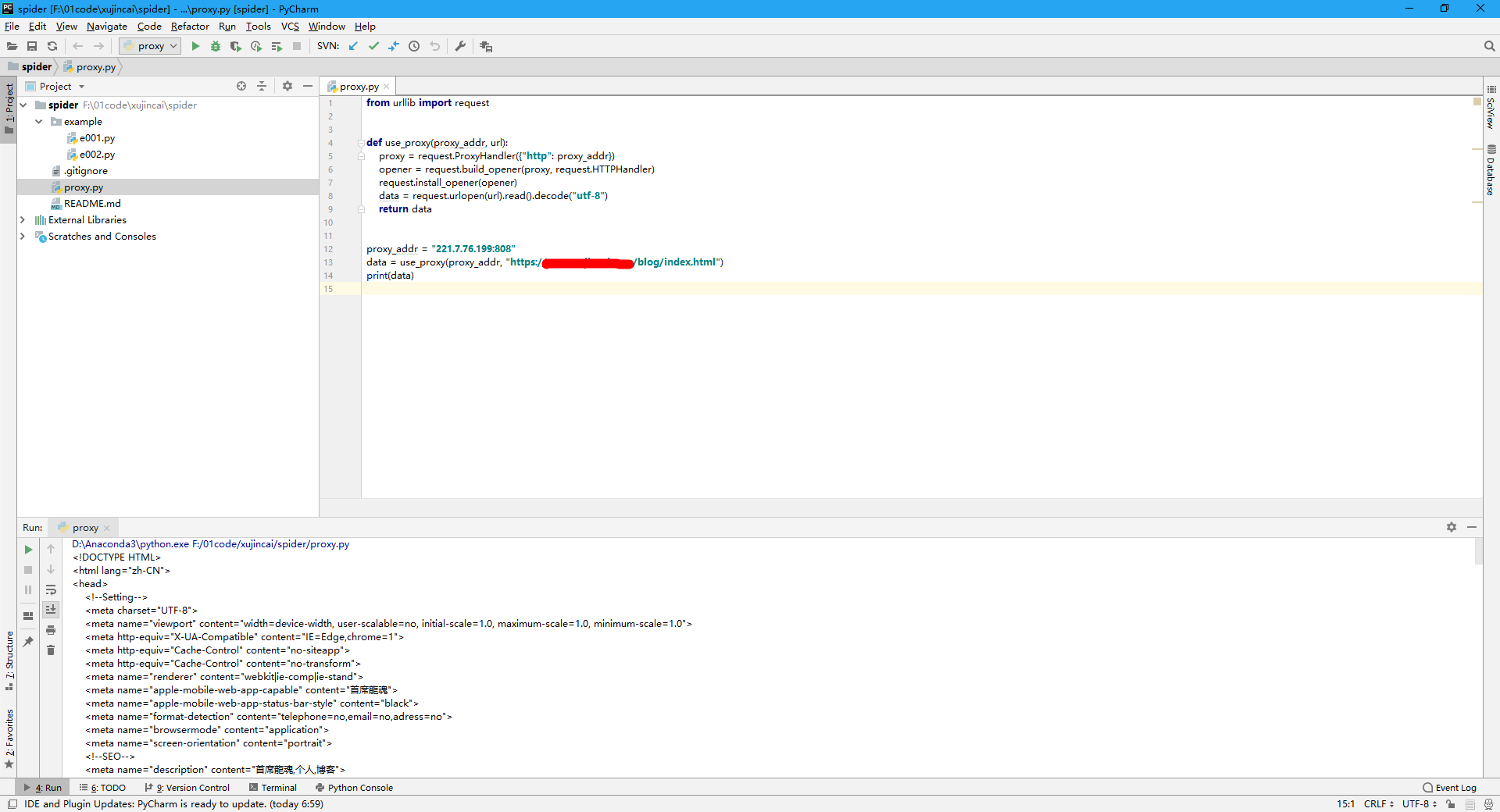Click the Project Structure icon in the toolbar
The image size is (1500, 812).
[486, 46]
